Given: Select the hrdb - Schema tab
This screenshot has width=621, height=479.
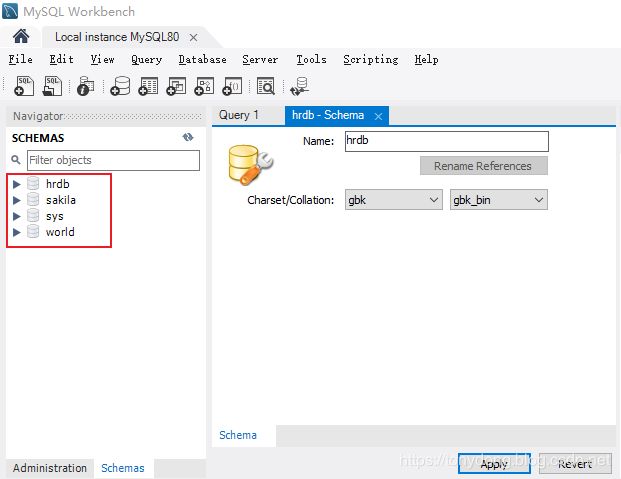Looking at the screenshot, I should [x=328, y=115].
